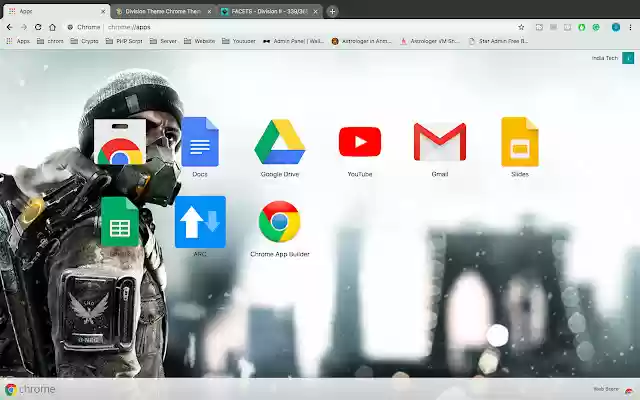Go forward in browser history

click(24, 27)
